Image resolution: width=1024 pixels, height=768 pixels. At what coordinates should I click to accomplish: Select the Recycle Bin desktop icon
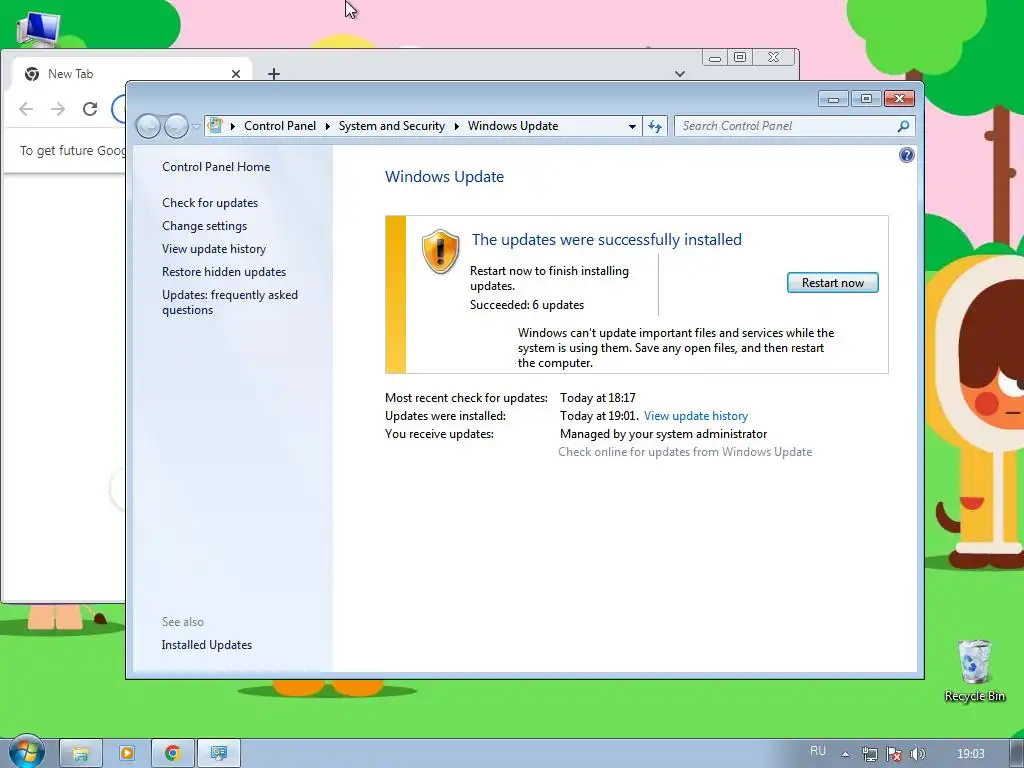(x=974, y=671)
